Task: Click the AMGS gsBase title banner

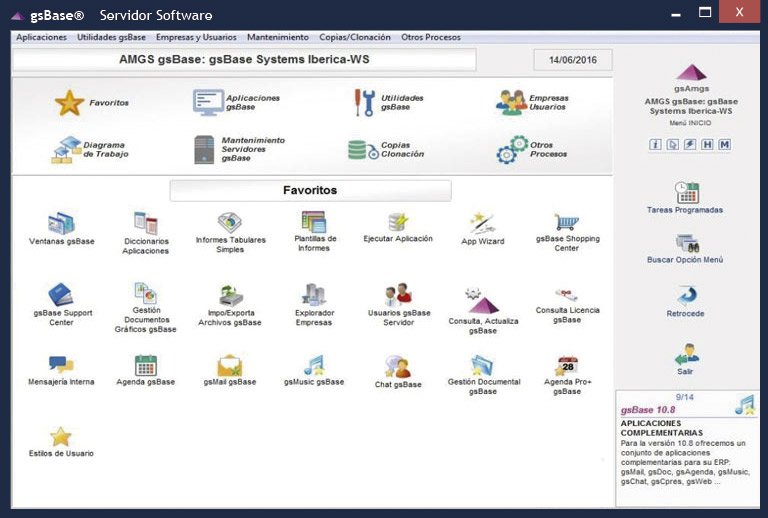Action: pyautogui.click(x=244, y=60)
